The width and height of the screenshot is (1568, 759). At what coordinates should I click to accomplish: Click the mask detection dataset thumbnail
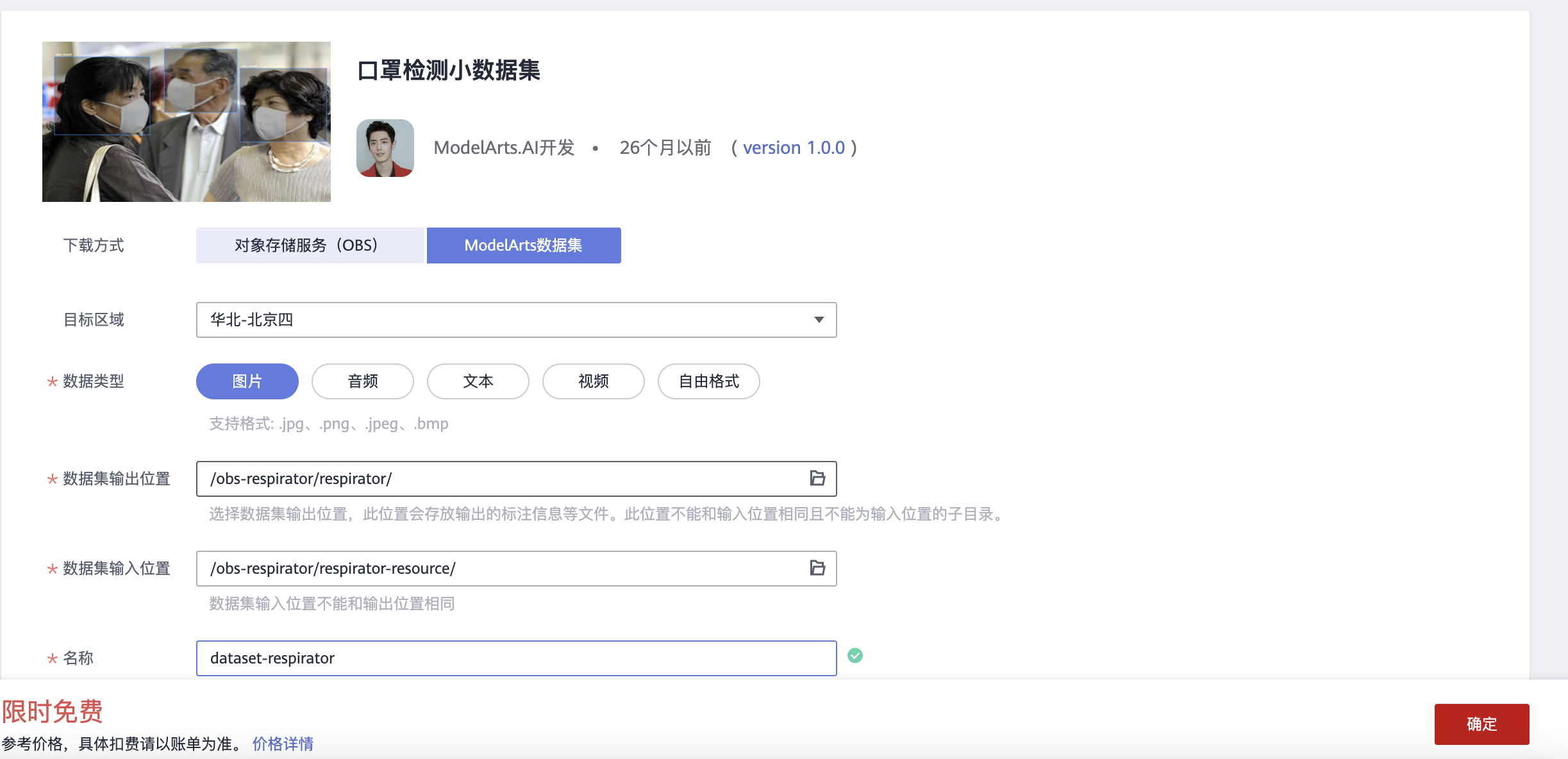pos(186,122)
